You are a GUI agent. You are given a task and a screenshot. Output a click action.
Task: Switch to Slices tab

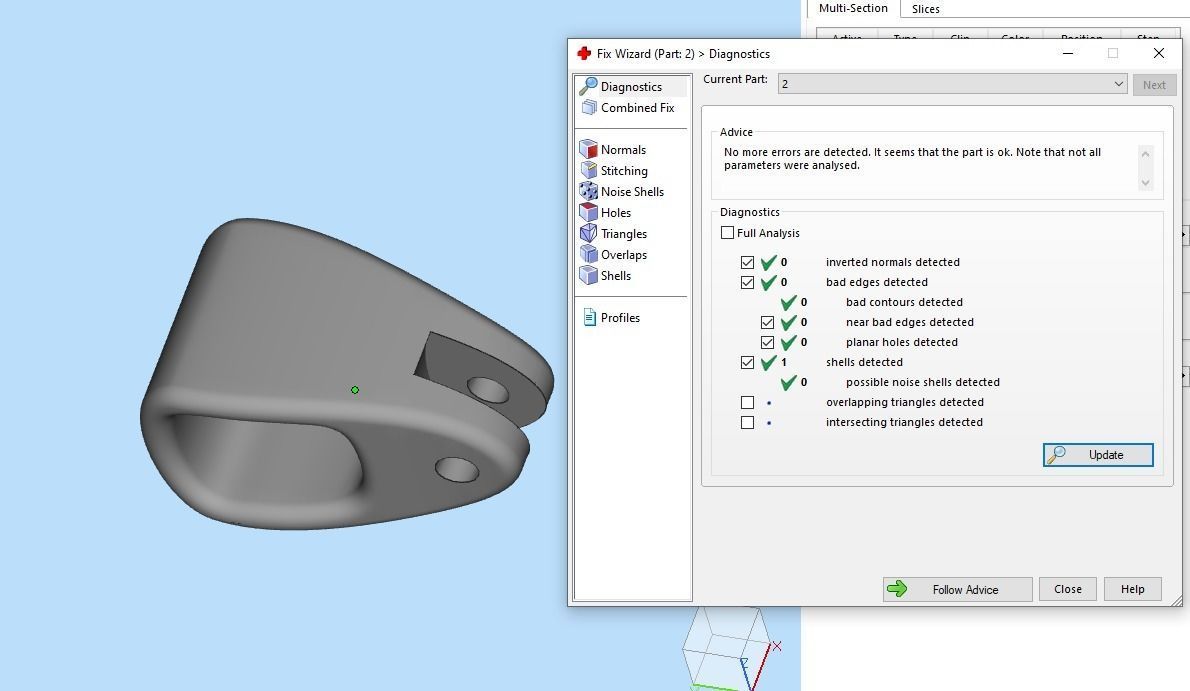click(925, 9)
